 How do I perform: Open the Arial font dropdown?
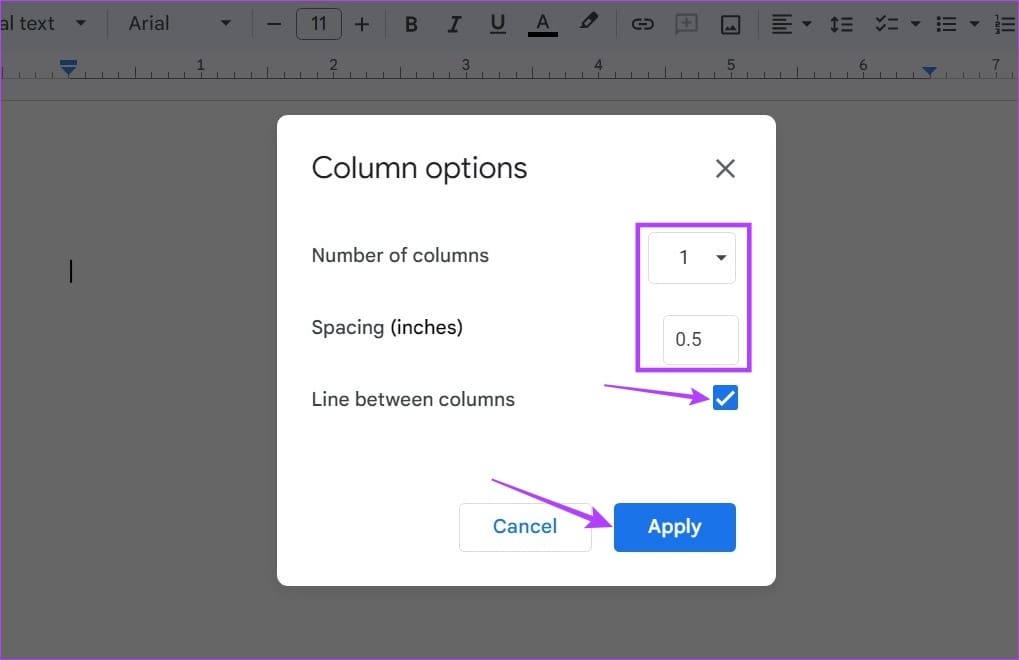pyautogui.click(x=179, y=23)
